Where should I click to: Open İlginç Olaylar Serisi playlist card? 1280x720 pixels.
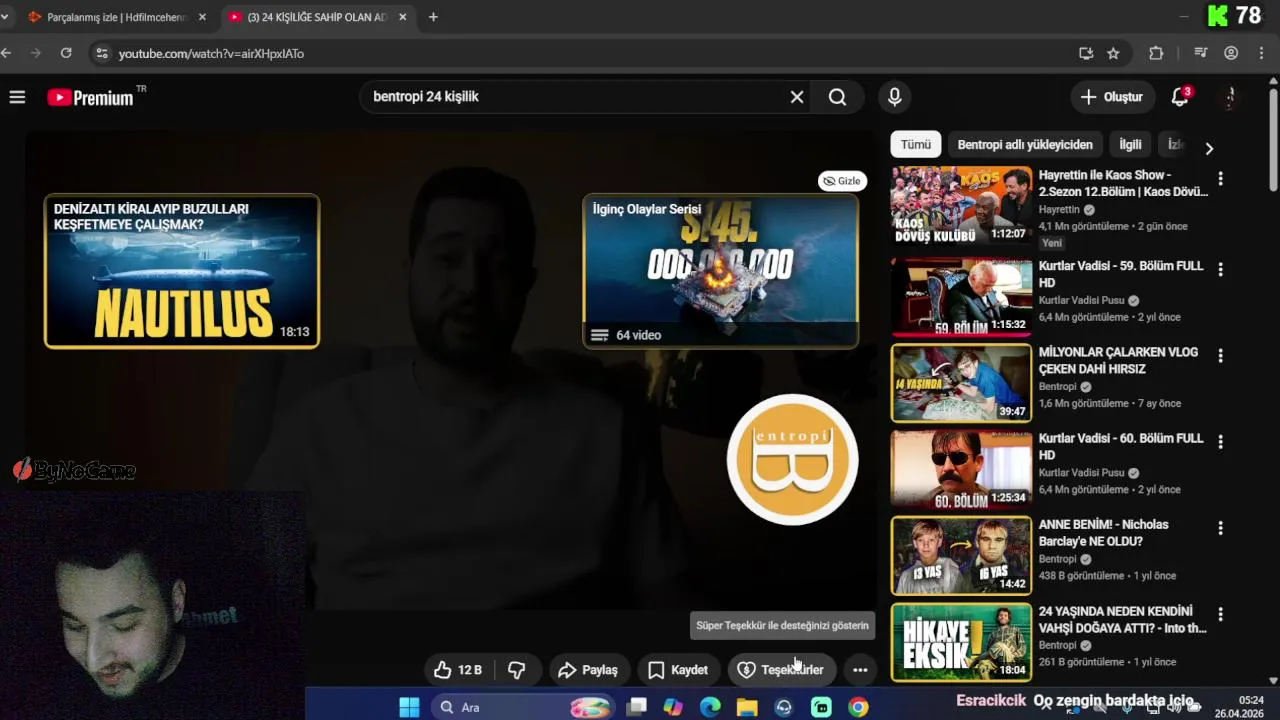[720, 271]
